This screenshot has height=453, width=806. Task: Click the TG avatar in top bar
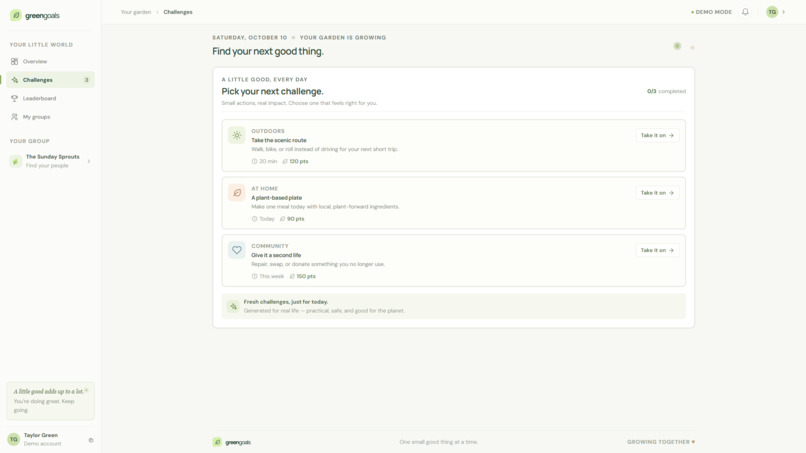pyautogui.click(x=772, y=12)
